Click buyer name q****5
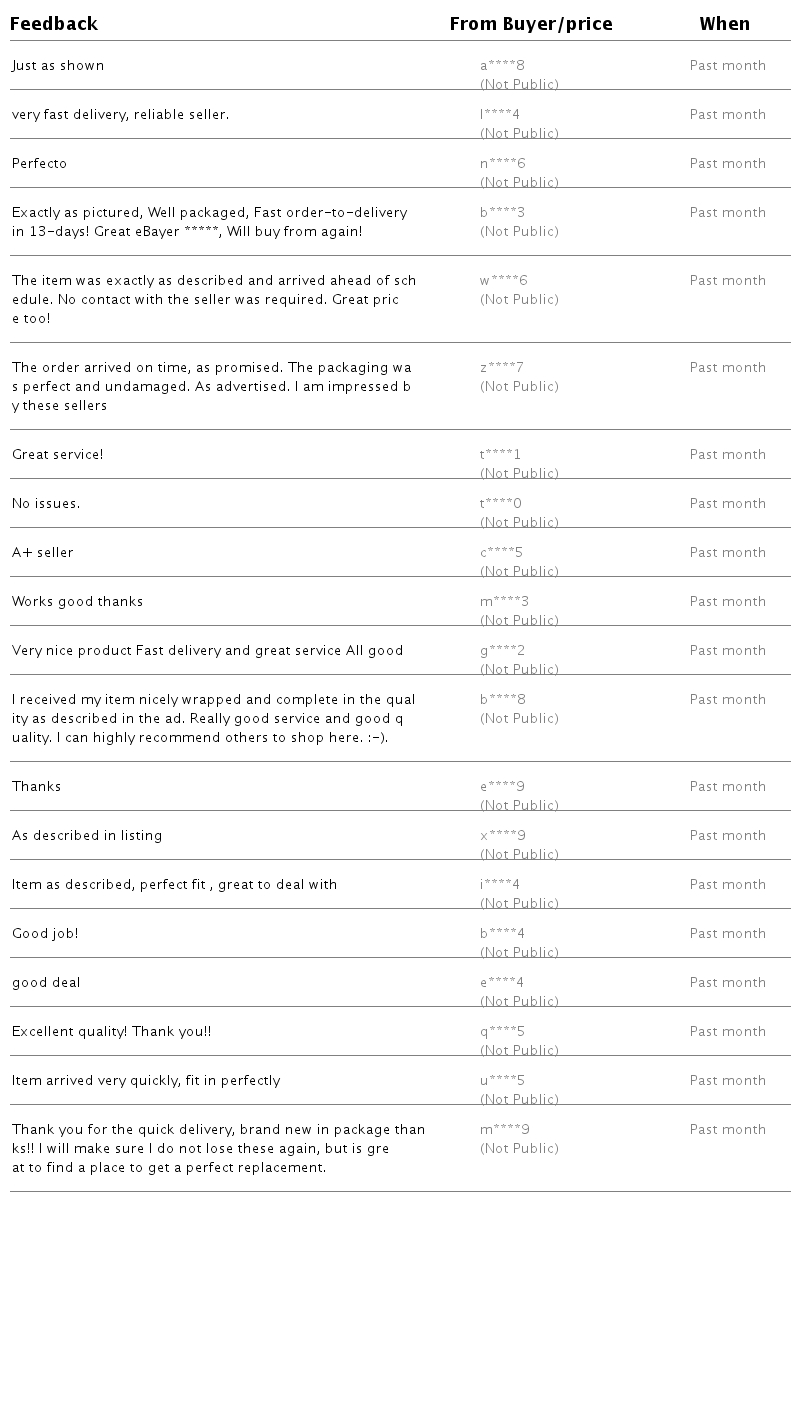Image resolution: width=800 pixels, height=1424 pixels. 502,1032
